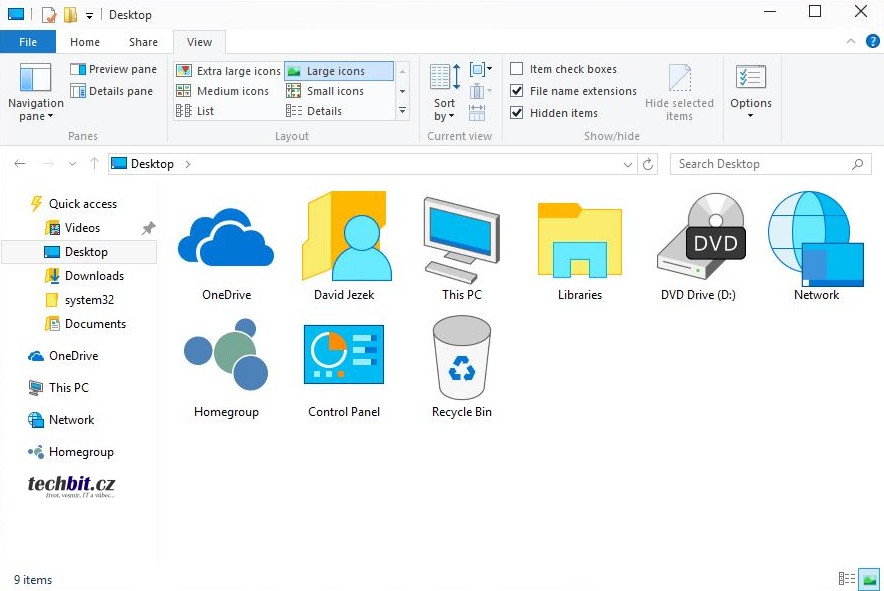Image resolution: width=884 pixels, height=591 pixels.
Task: Open the File menu tab
Action: click(28, 42)
